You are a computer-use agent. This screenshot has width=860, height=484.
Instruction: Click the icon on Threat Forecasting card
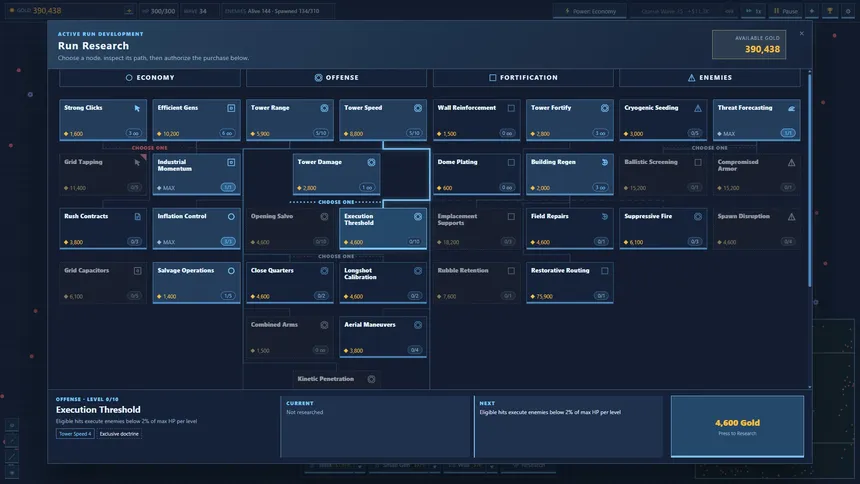(791, 109)
